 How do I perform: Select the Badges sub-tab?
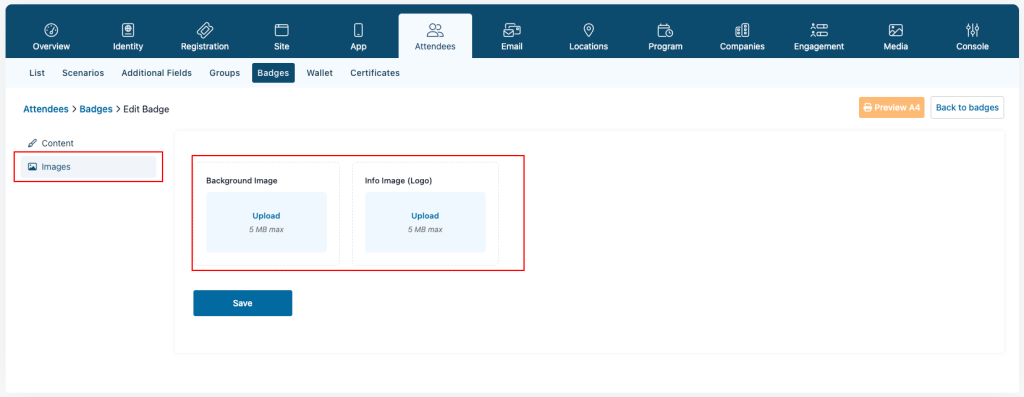273,73
